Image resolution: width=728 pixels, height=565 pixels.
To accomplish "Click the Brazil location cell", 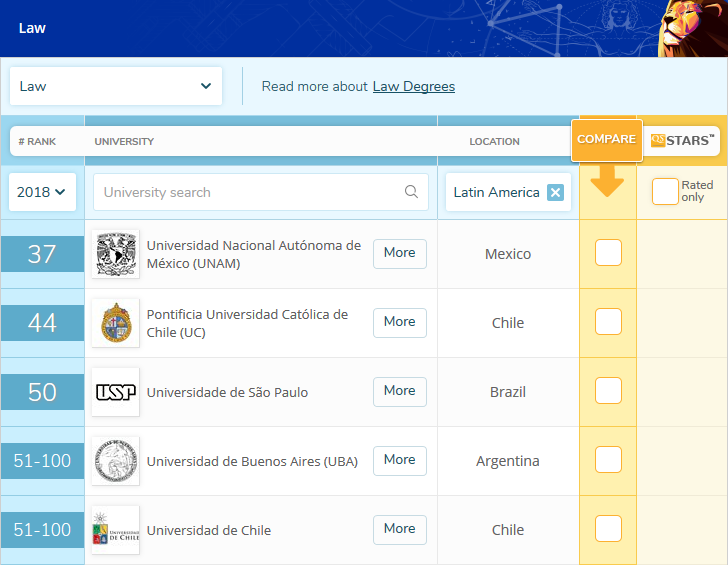I will click(x=508, y=392).
